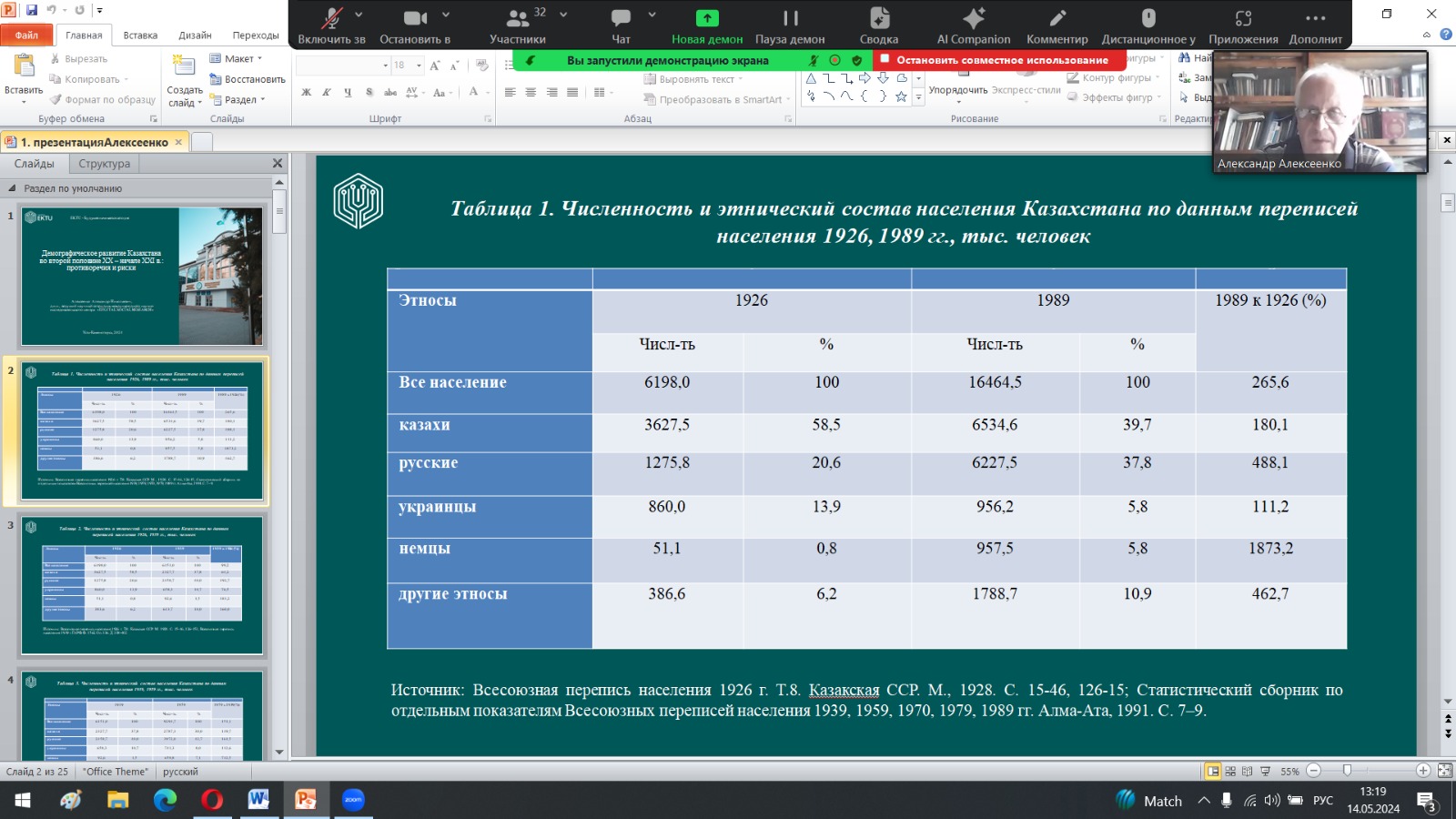The width and height of the screenshot is (1456, 819).
Task: Open the Zoom annotation pencil tool
Action: pyautogui.click(x=1057, y=18)
